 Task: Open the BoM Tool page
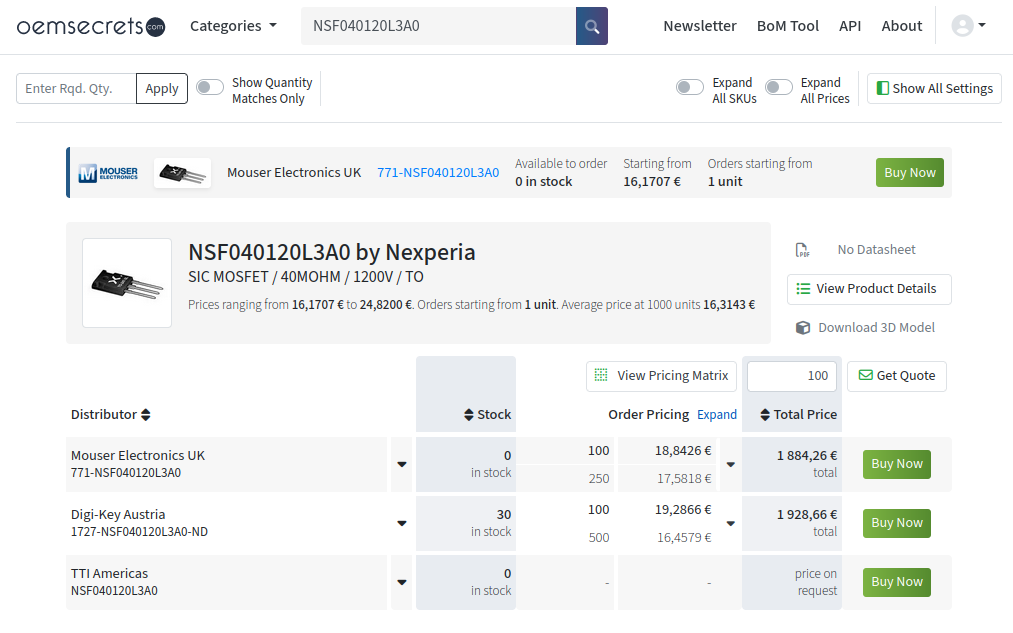pyautogui.click(x=787, y=26)
